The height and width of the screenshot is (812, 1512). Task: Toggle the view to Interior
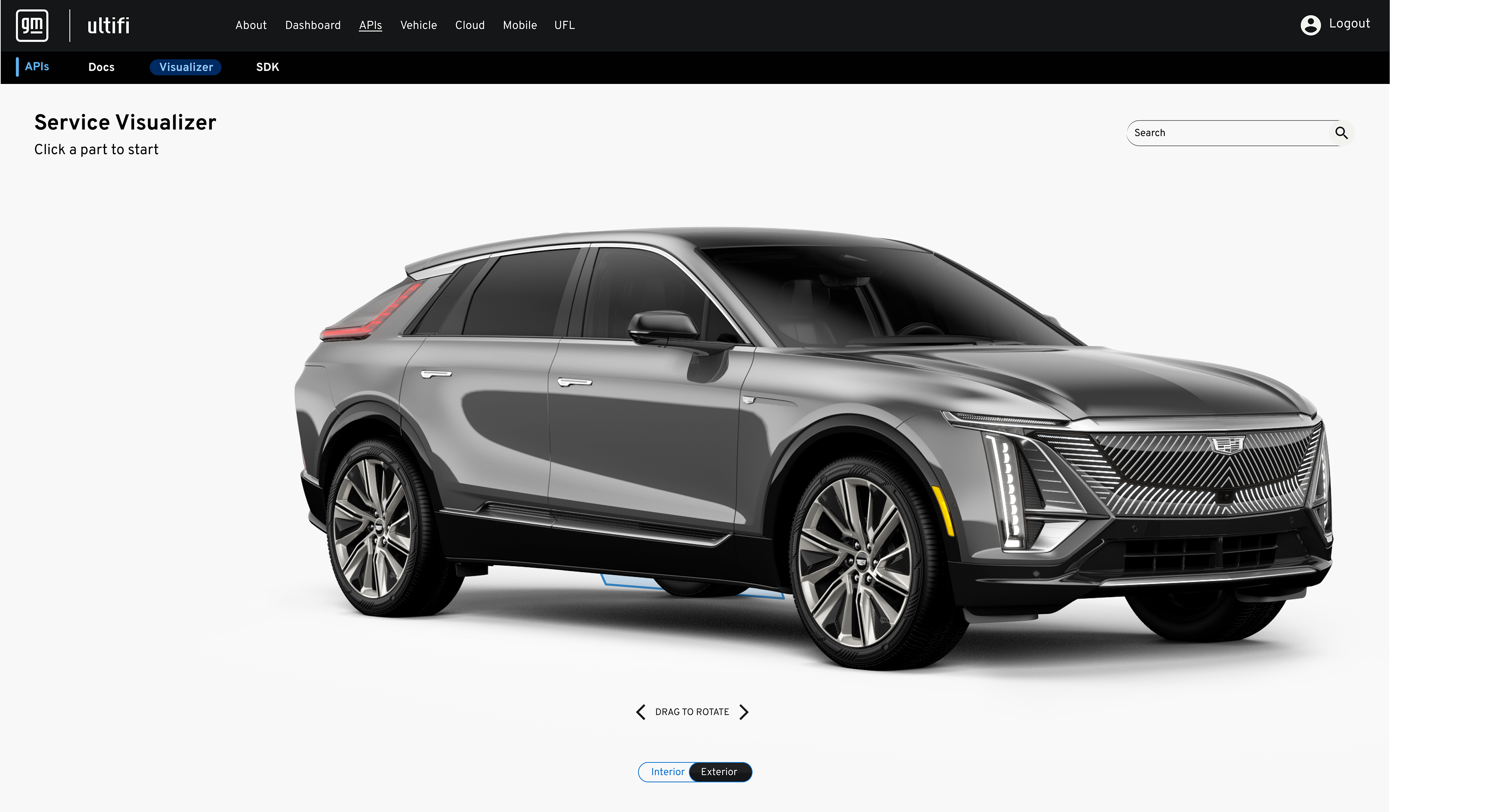(667, 771)
